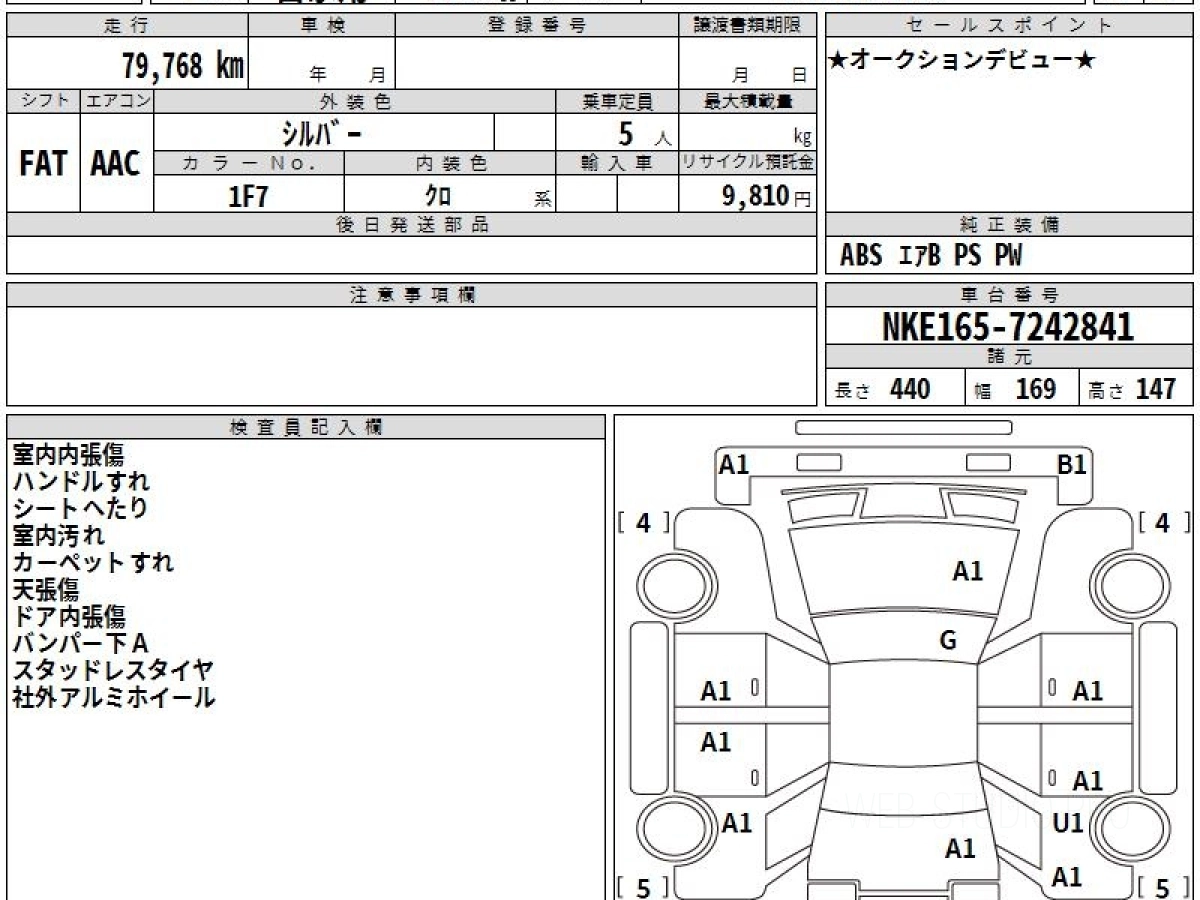Click the seating capacity value 5 人
Screen dimensions: 1200x900
[644, 134]
